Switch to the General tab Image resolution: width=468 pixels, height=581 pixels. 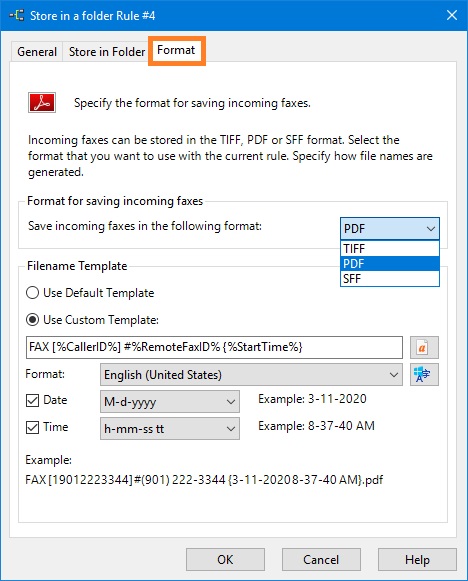click(37, 52)
